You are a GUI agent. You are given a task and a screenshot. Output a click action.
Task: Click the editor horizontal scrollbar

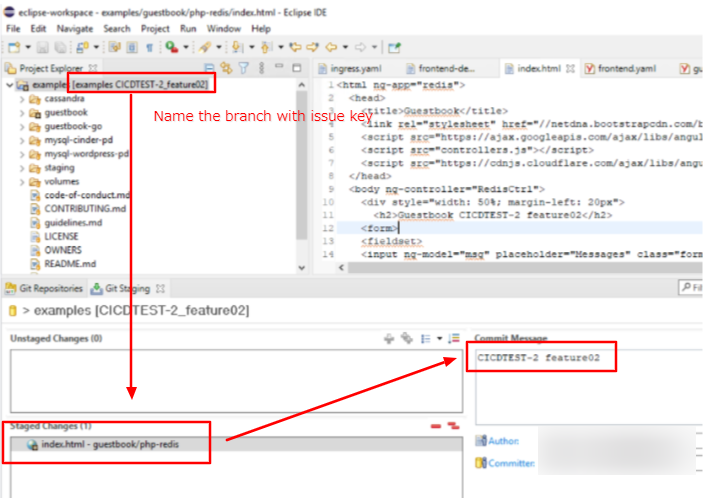pyautogui.click(x=524, y=268)
